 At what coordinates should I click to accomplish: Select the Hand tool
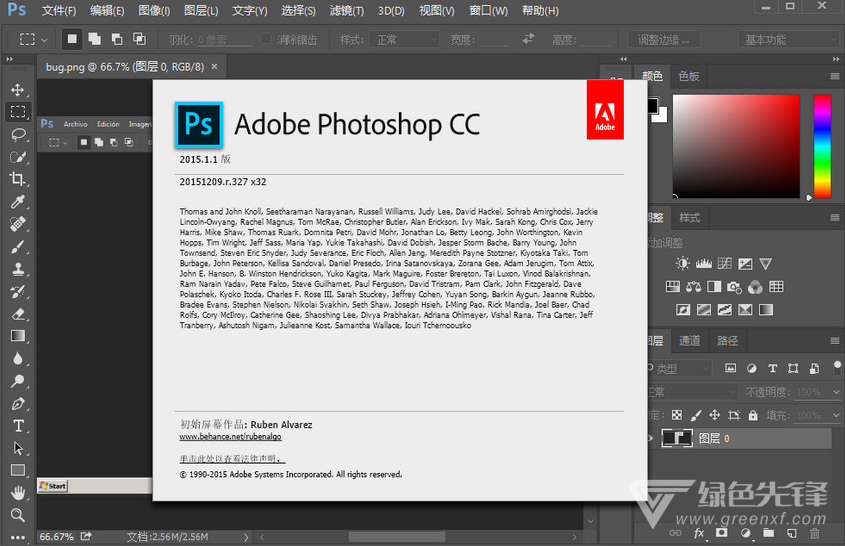point(18,493)
